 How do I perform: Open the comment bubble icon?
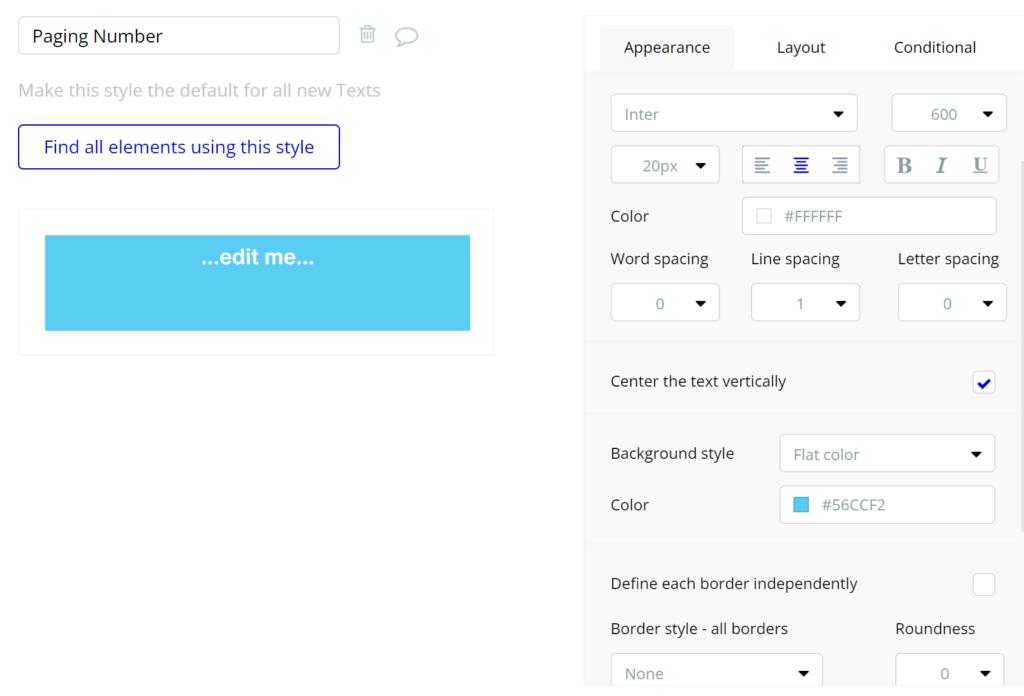pyautogui.click(x=406, y=36)
